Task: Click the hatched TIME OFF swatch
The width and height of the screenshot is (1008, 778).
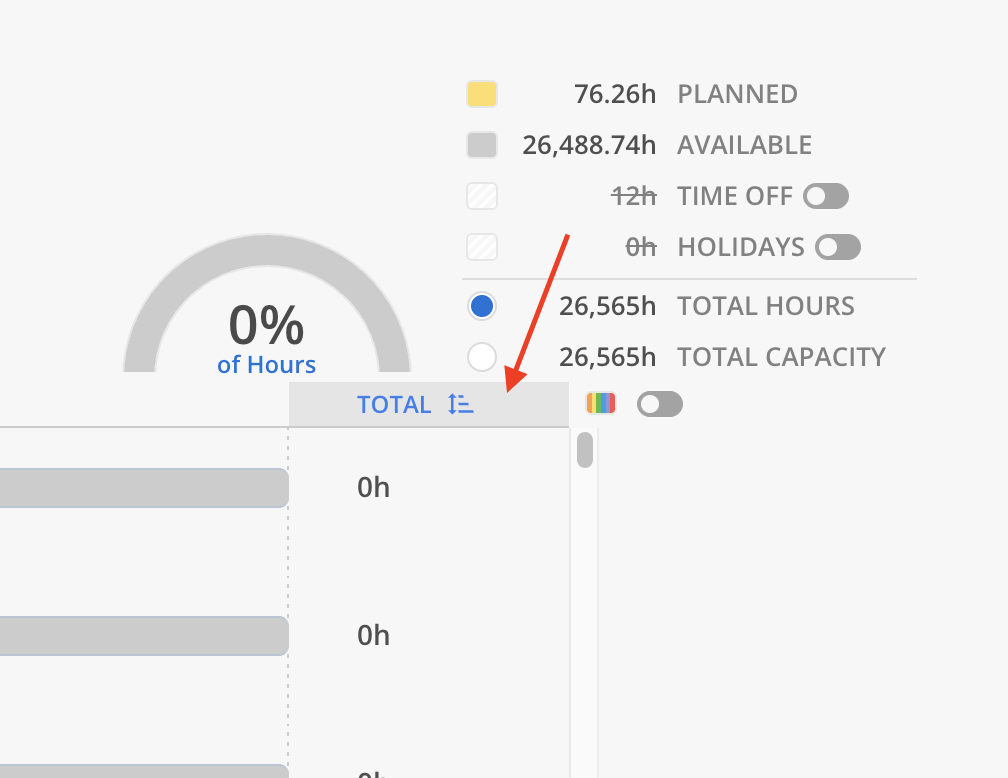Action: pyautogui.click(x=482, y=196)
